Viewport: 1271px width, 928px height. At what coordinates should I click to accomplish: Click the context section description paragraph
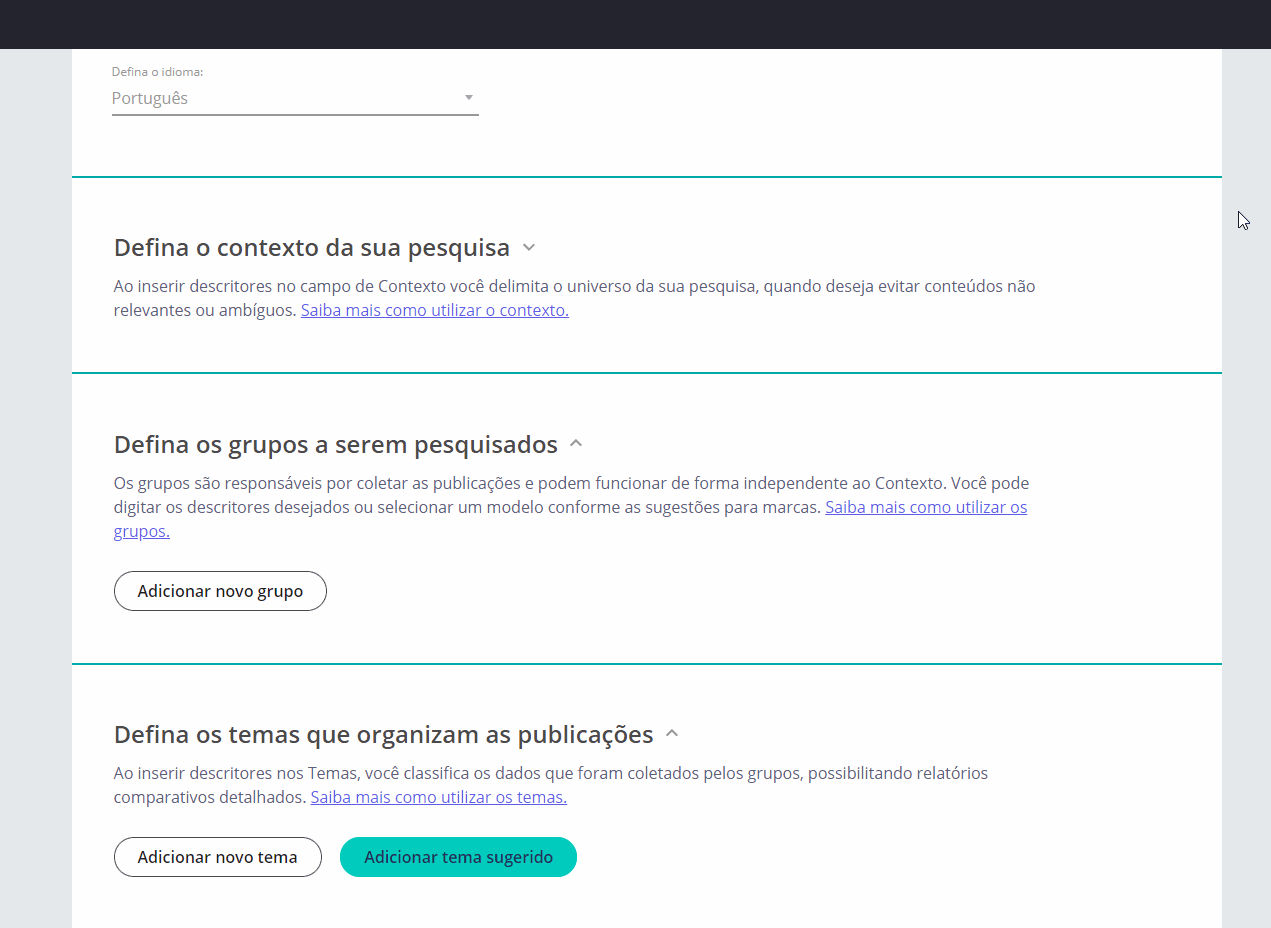574,286
